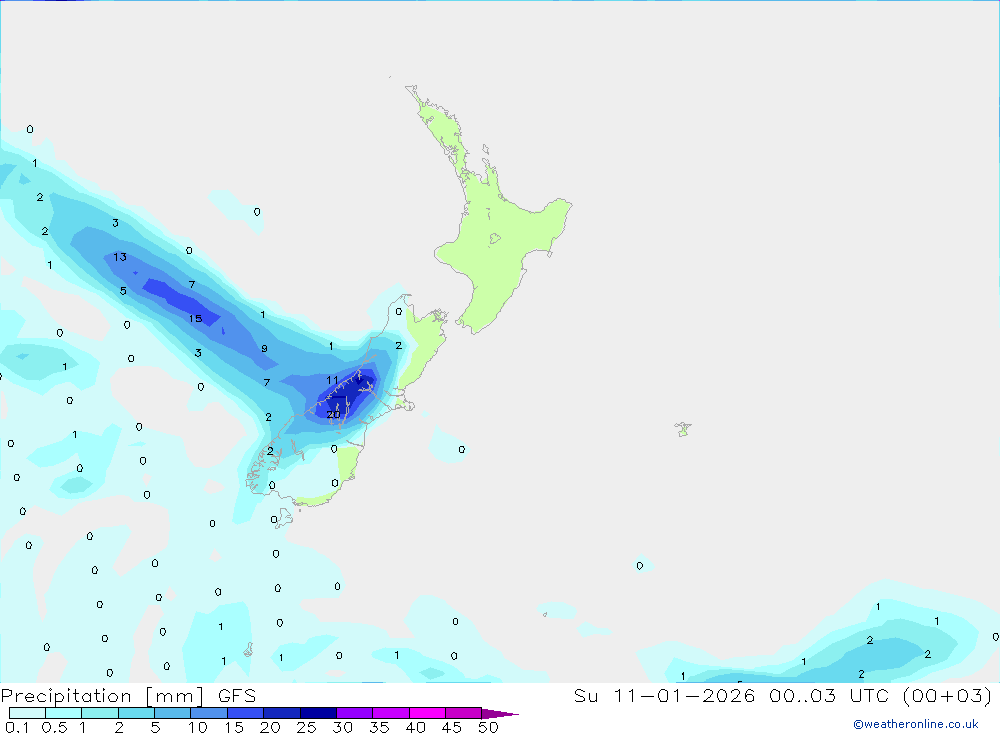
Task: Click the "Precipitation [mm]" title text
Action: 102,696
